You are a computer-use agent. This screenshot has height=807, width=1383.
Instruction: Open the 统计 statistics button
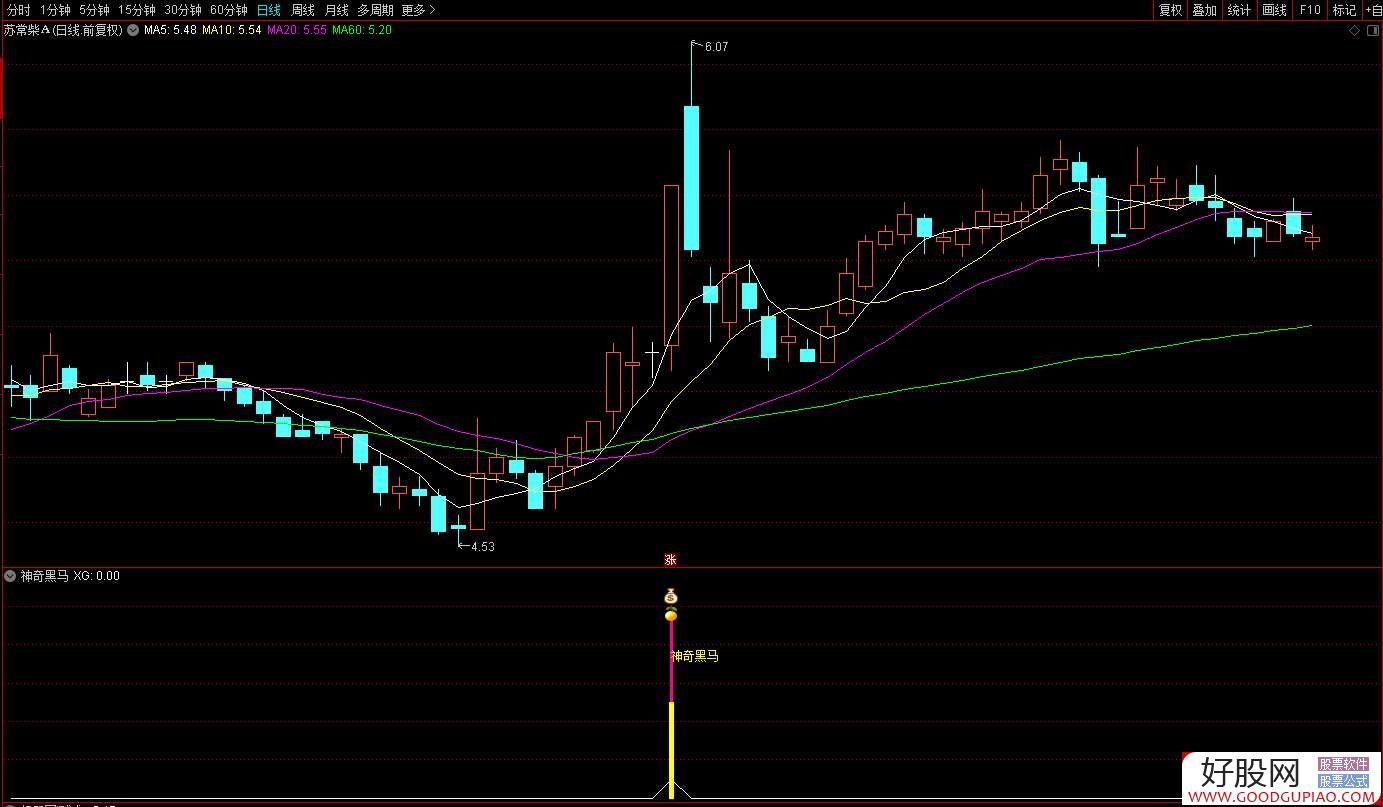[1239, 10]
